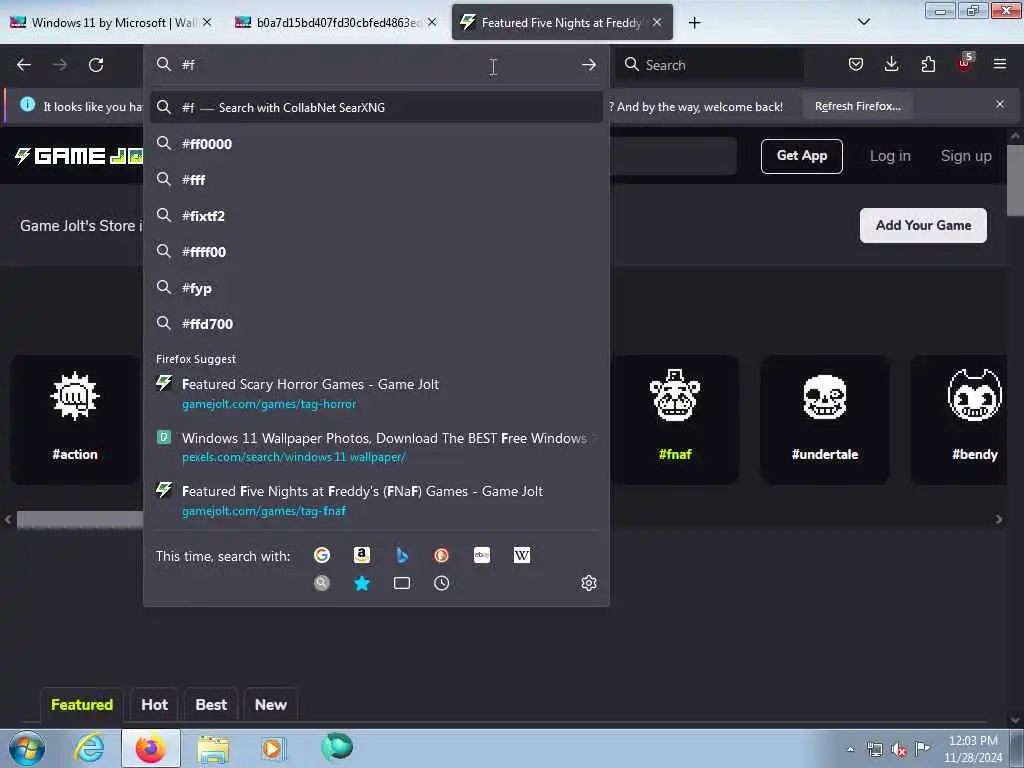
Task: Select the New games tab
Action: [270, 705]
